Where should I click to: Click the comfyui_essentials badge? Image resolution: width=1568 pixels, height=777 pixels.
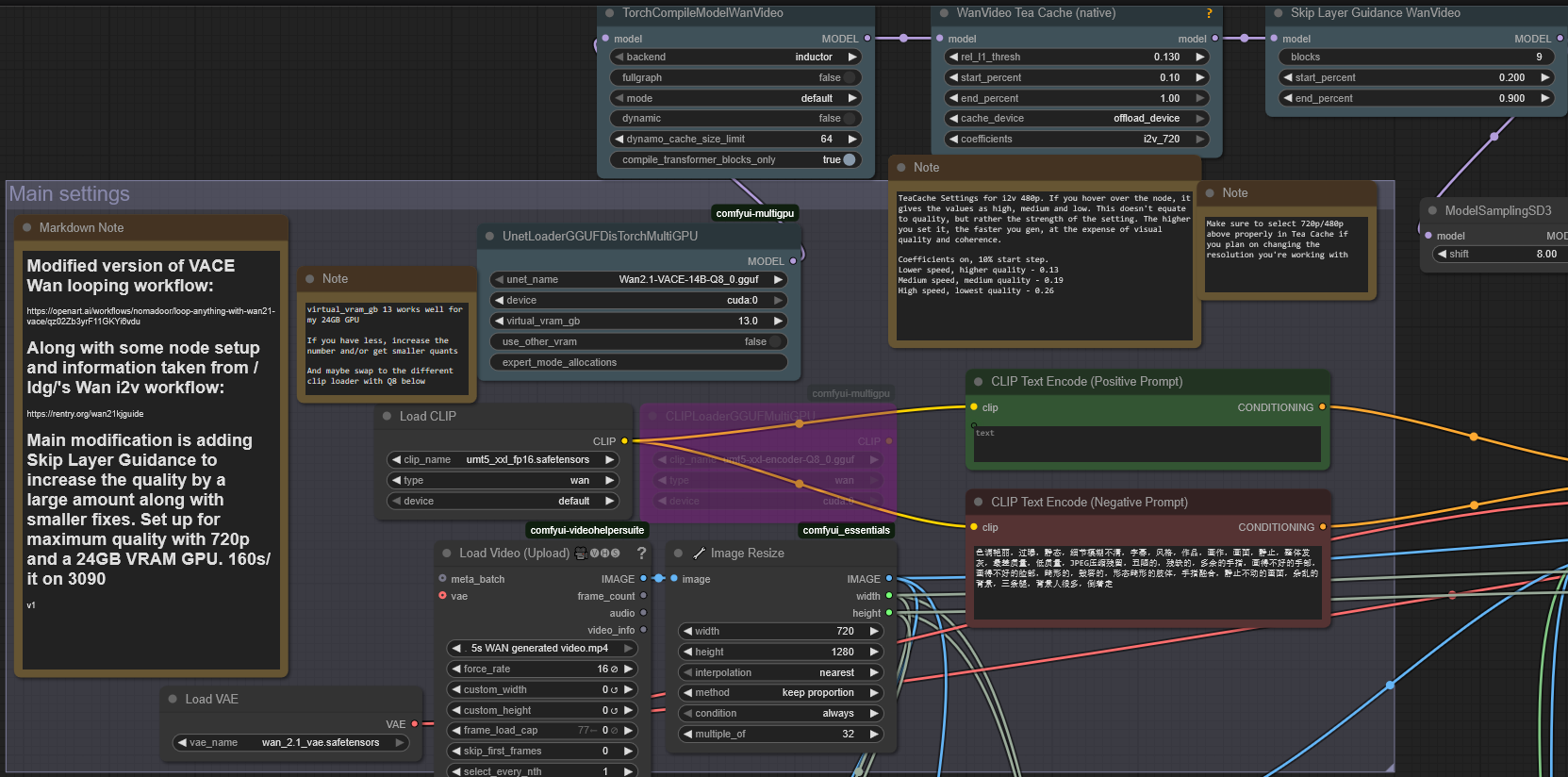point(847,530)
